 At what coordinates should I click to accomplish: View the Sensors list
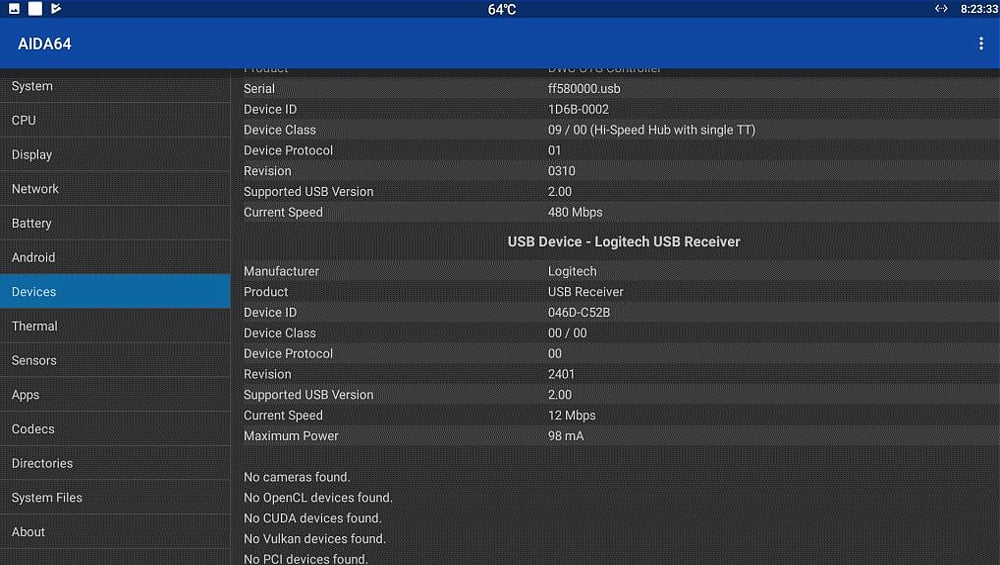tap(115, 360)
